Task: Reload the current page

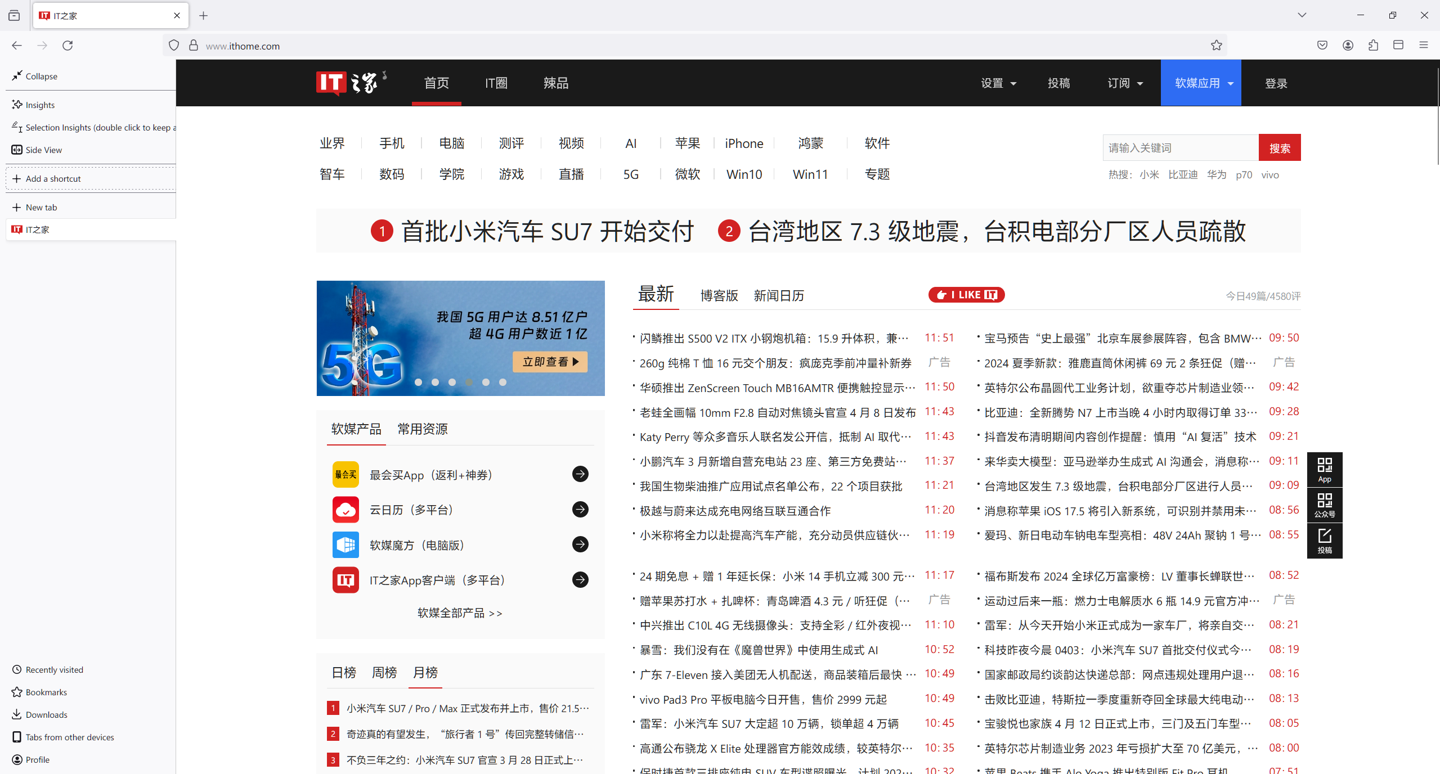Action: pyautogui.click(x=68, y=45)
